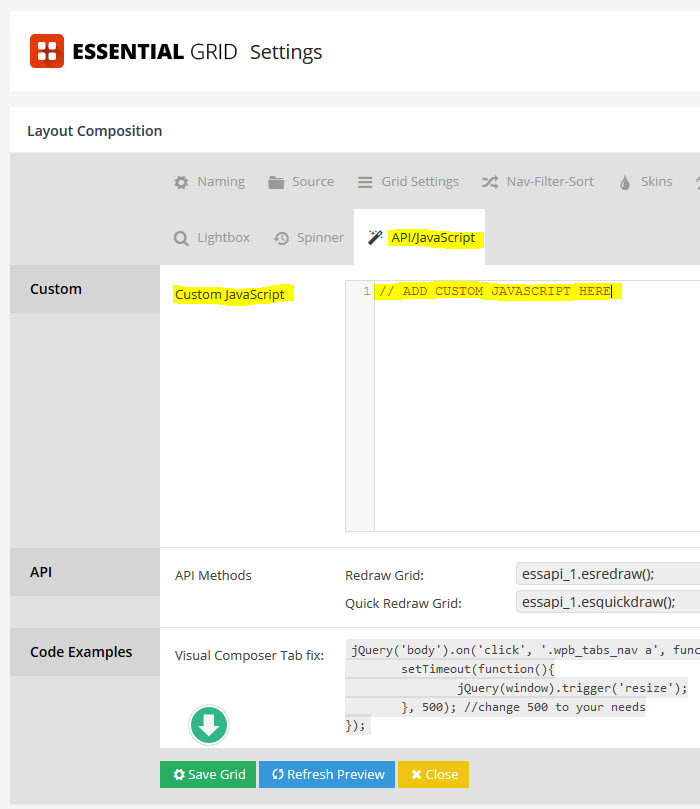The height and width of the screenshot is (809, 700).
Task: Open the Naming tab
Action: click(x=209, y=182)
